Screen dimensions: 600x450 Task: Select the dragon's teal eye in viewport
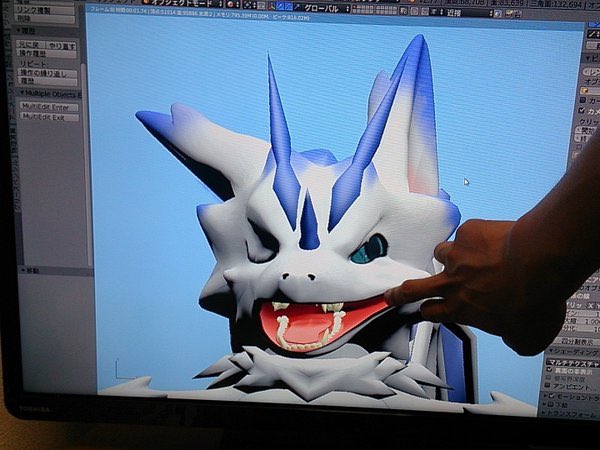tap(368, 250)
